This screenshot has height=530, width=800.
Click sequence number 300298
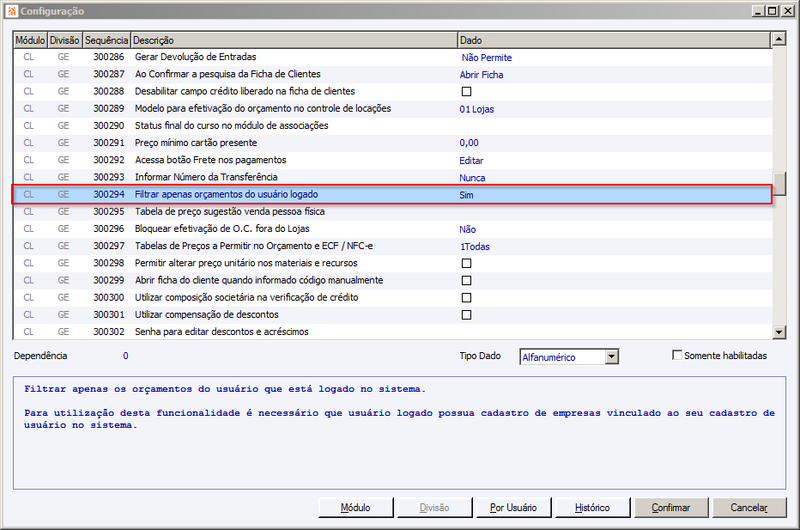109,263
